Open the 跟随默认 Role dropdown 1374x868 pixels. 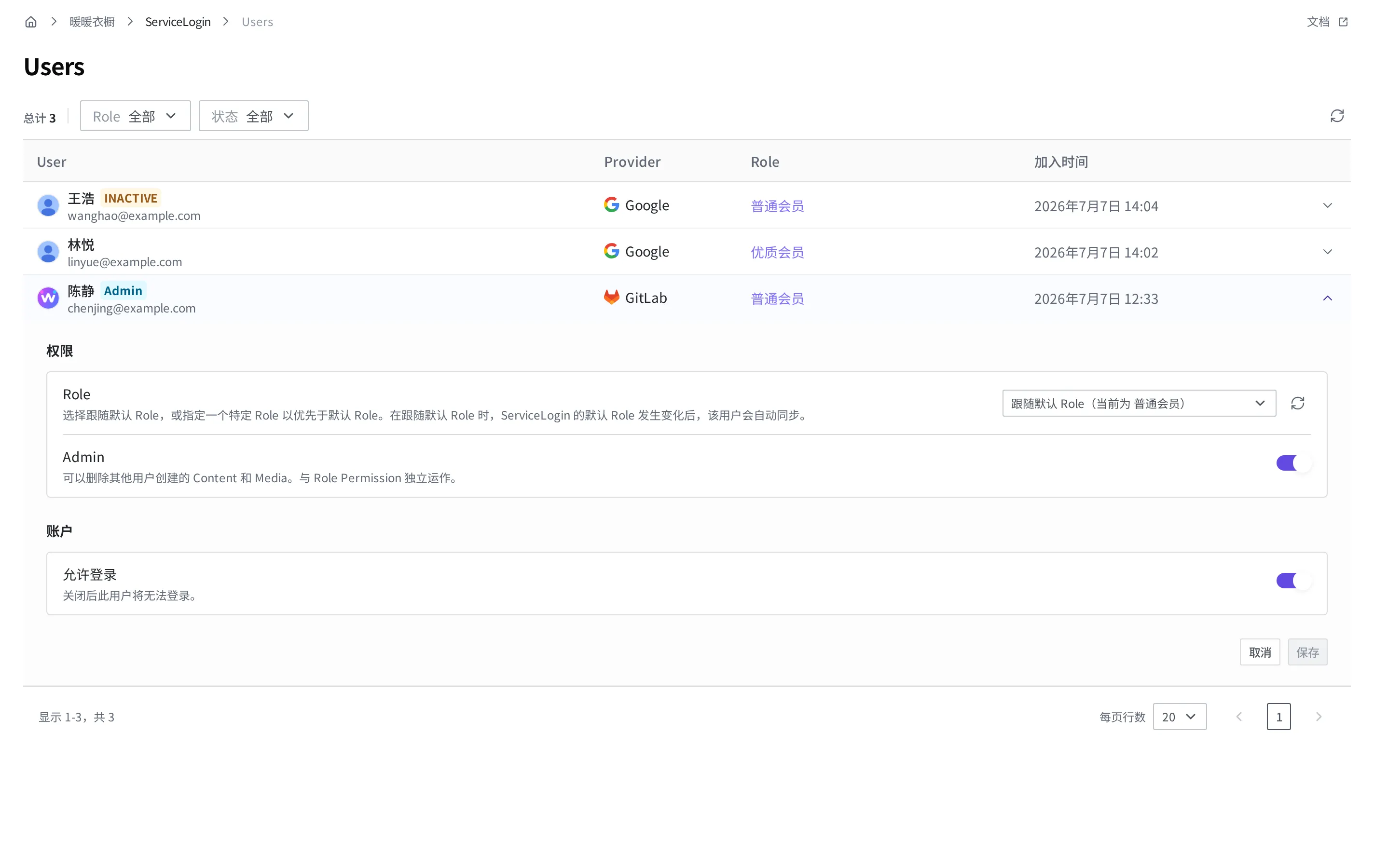click(x=1139, y=403)
